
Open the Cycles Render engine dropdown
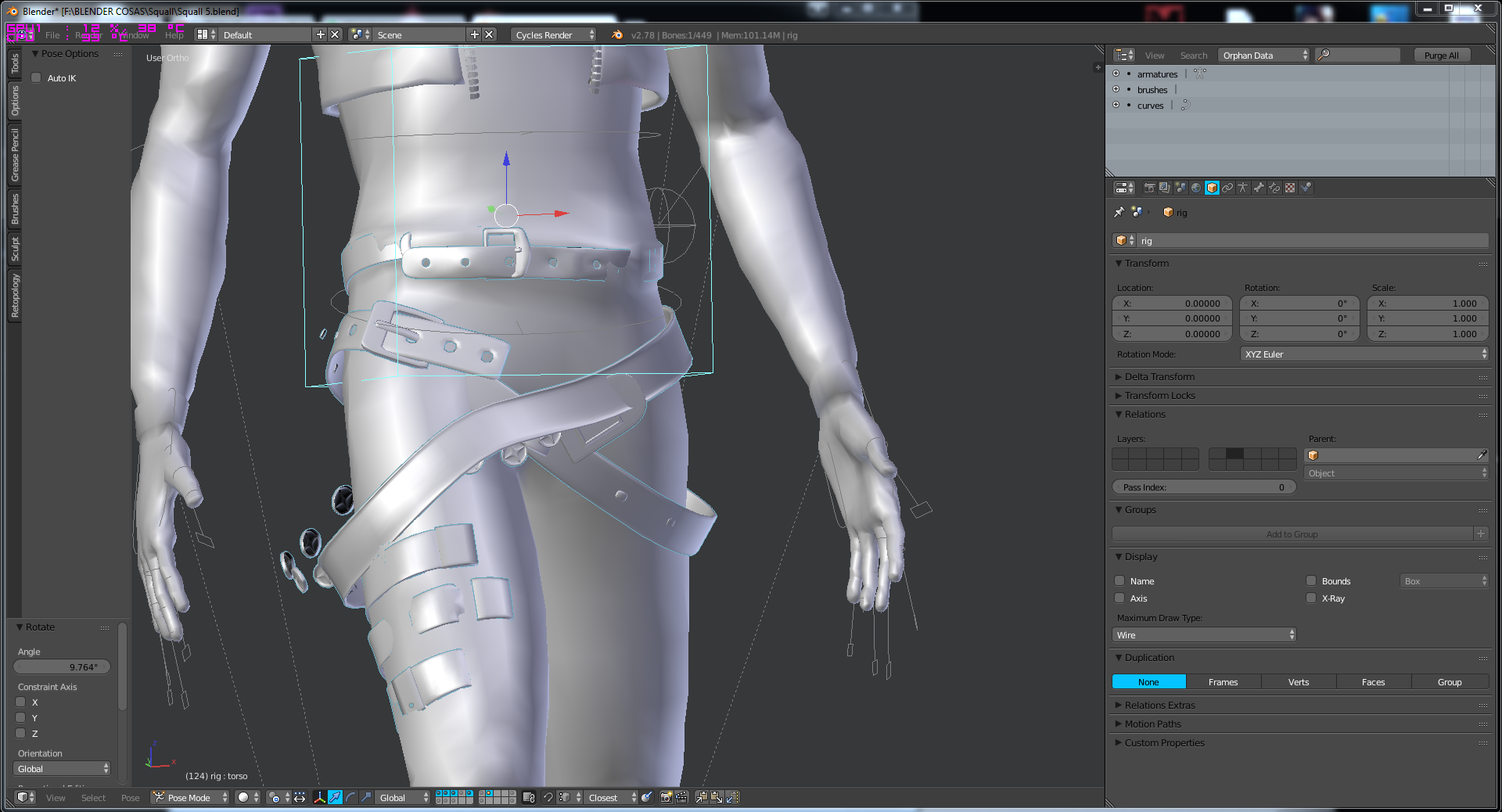554,34
